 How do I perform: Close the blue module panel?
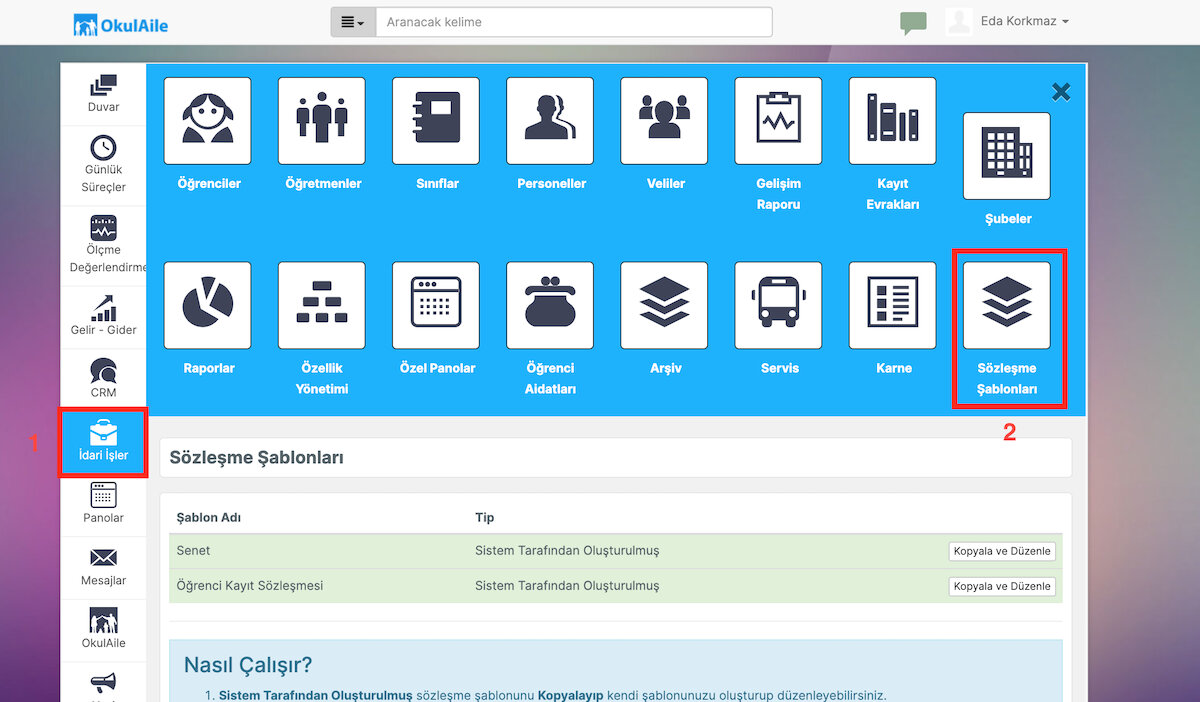coord(1061,92)
